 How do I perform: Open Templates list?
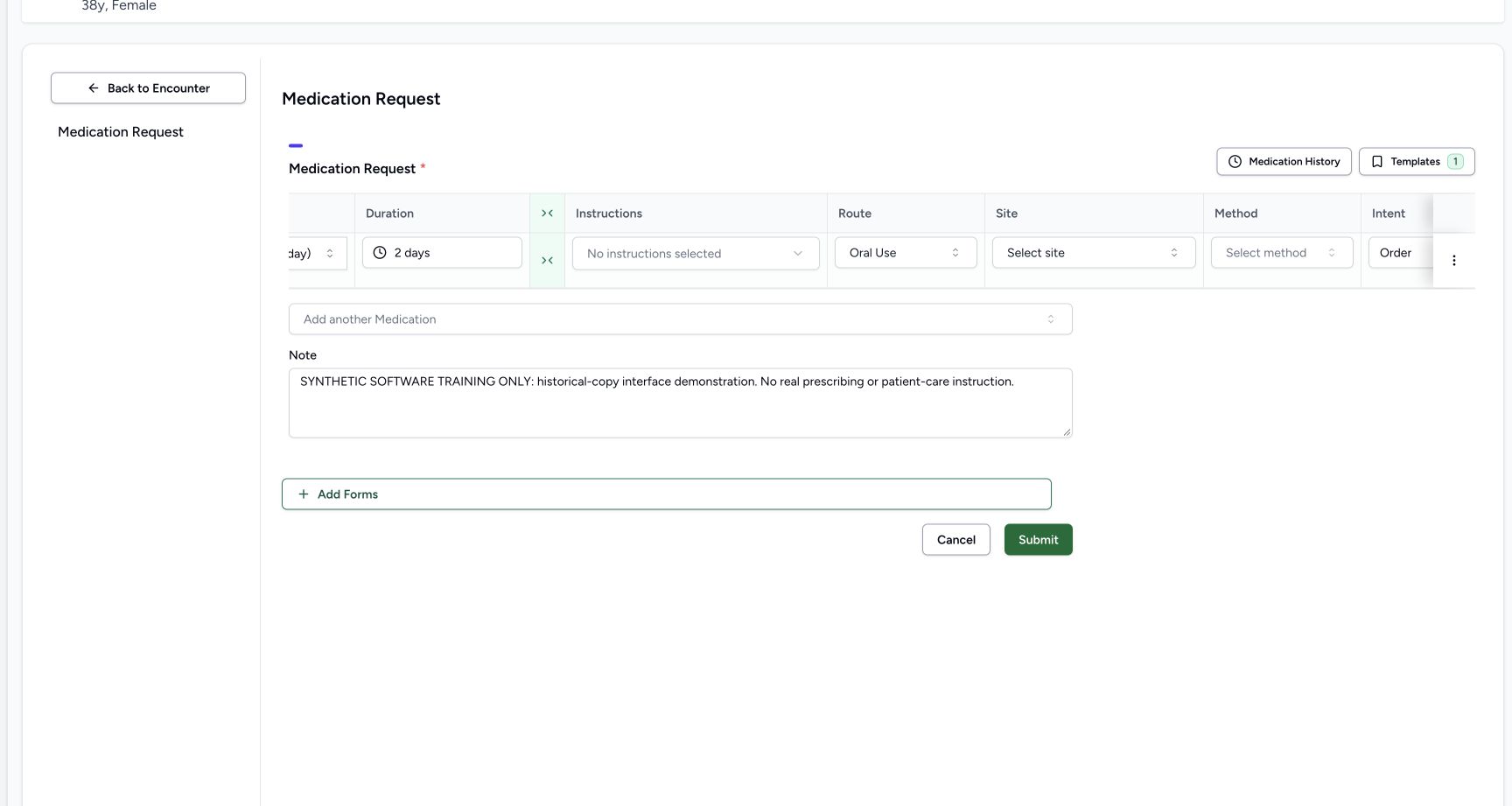click(x=1417, y=162)
